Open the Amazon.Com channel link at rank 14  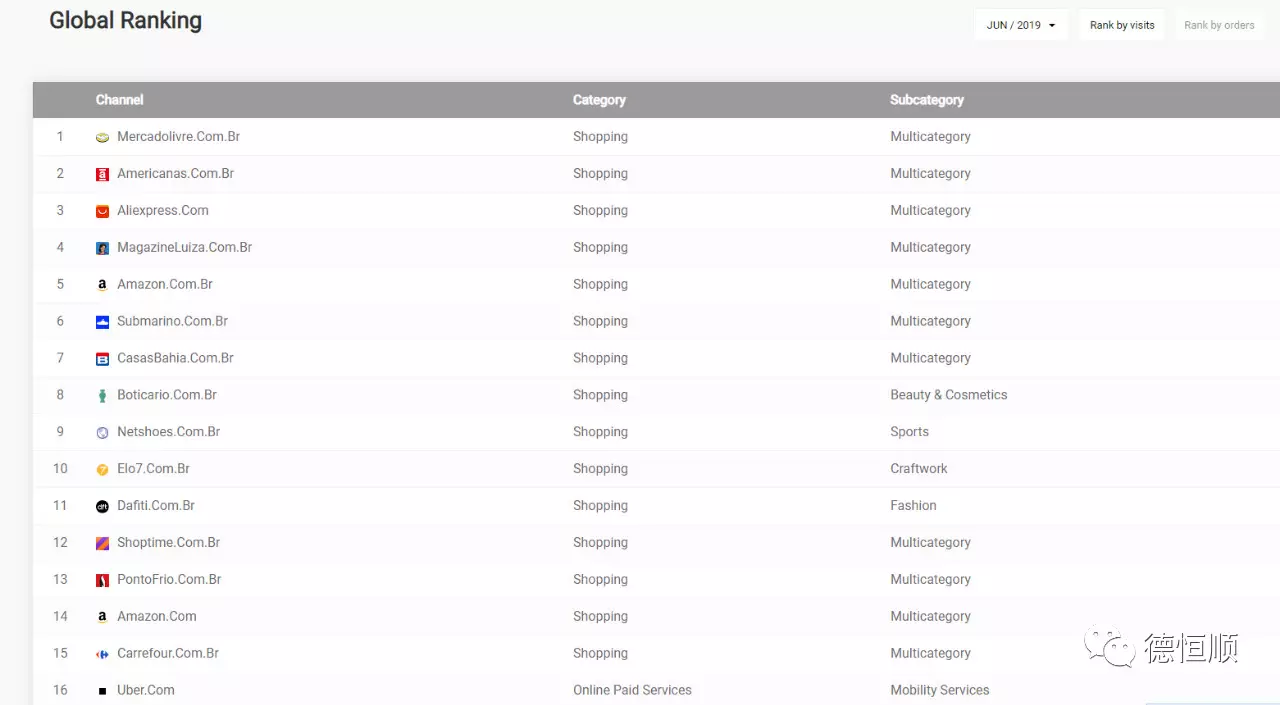coord(157,617)
